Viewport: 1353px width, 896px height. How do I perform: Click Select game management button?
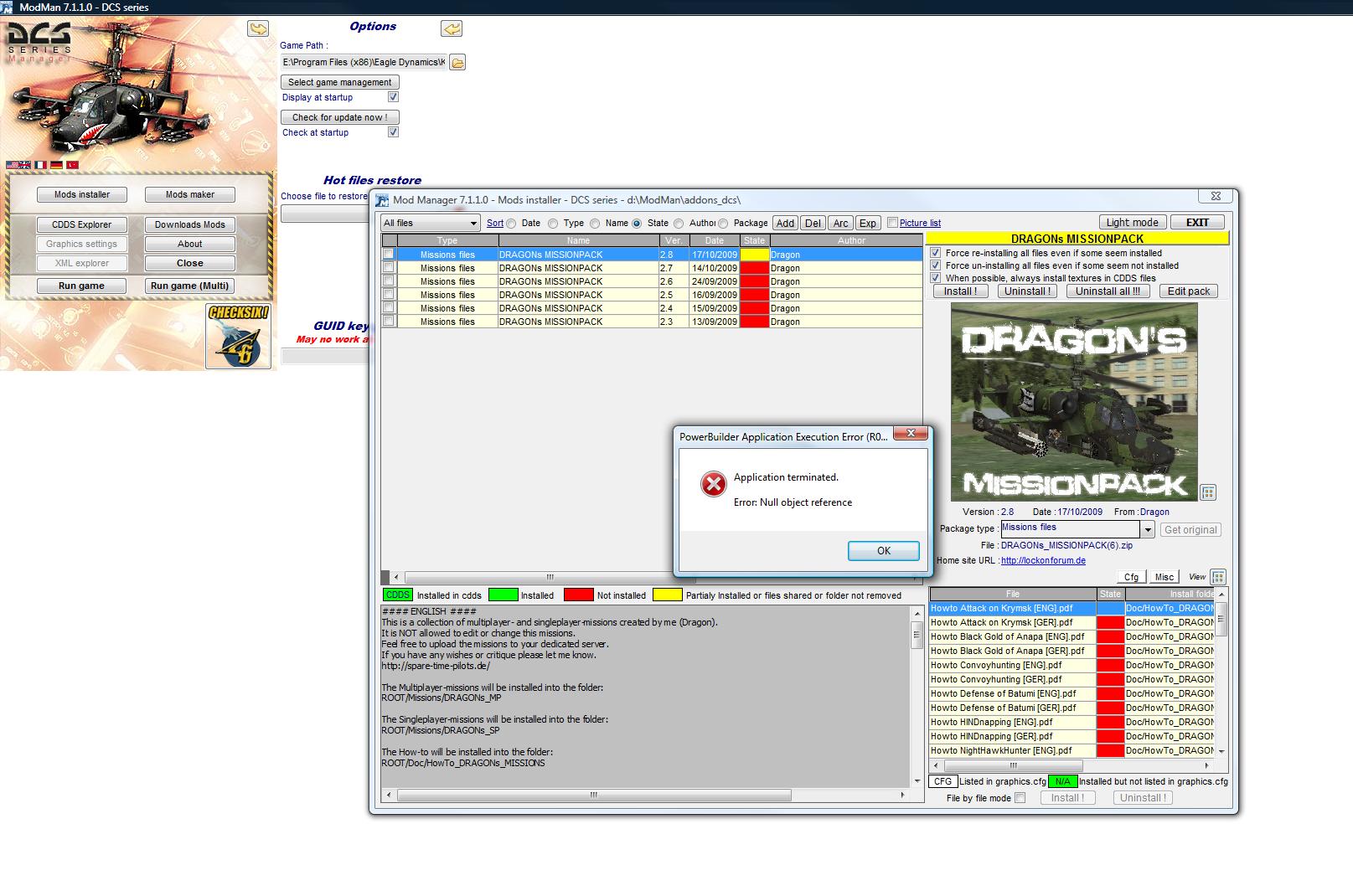tap(340, 82)
